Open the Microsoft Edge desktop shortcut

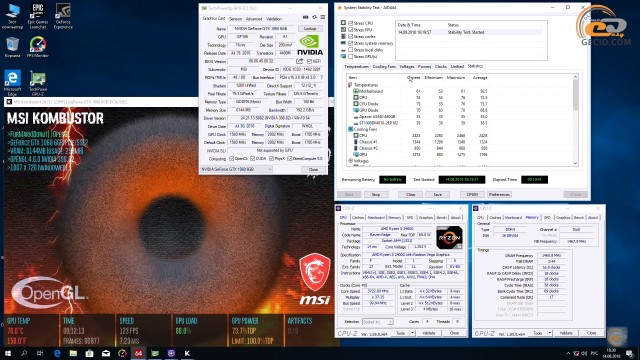12,82
